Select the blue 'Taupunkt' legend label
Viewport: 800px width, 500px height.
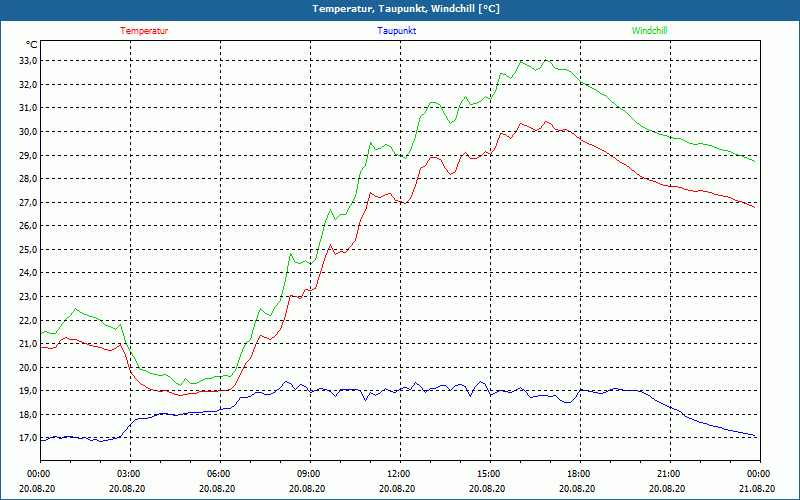[396, 31]
